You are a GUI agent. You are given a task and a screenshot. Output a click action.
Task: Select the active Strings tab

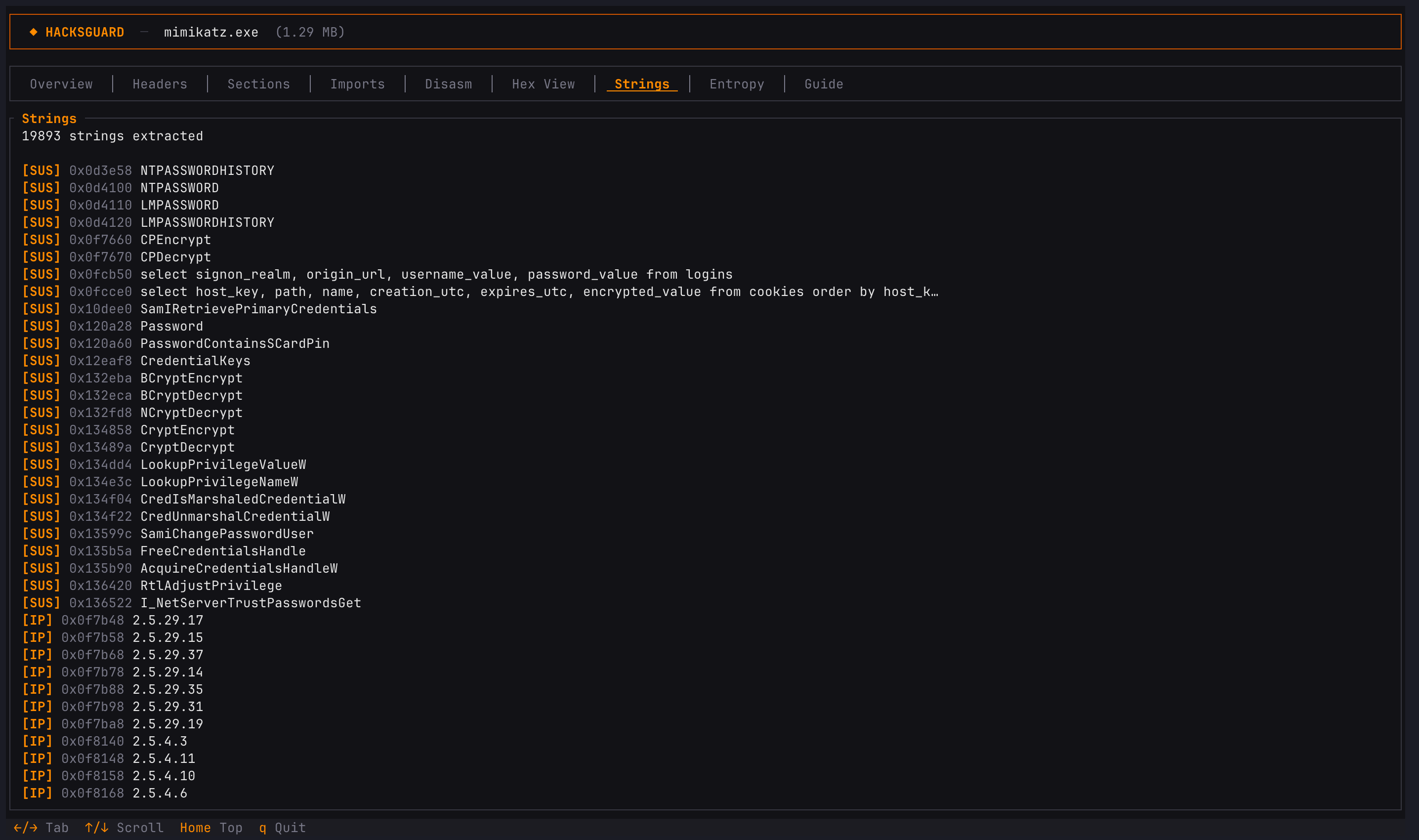pyautogui.click(x=642, y=84)
